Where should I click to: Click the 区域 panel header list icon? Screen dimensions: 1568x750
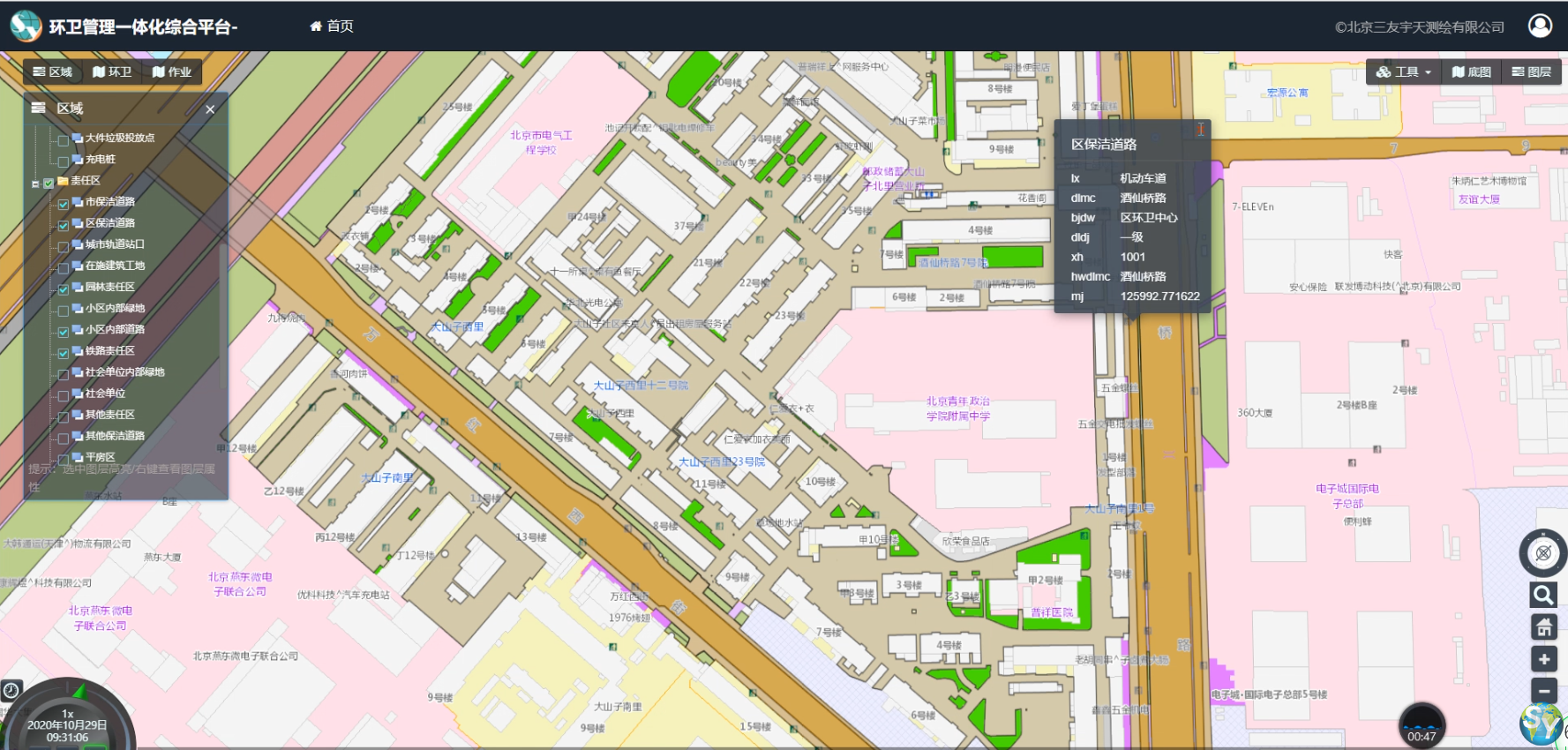tap(38, 108)
